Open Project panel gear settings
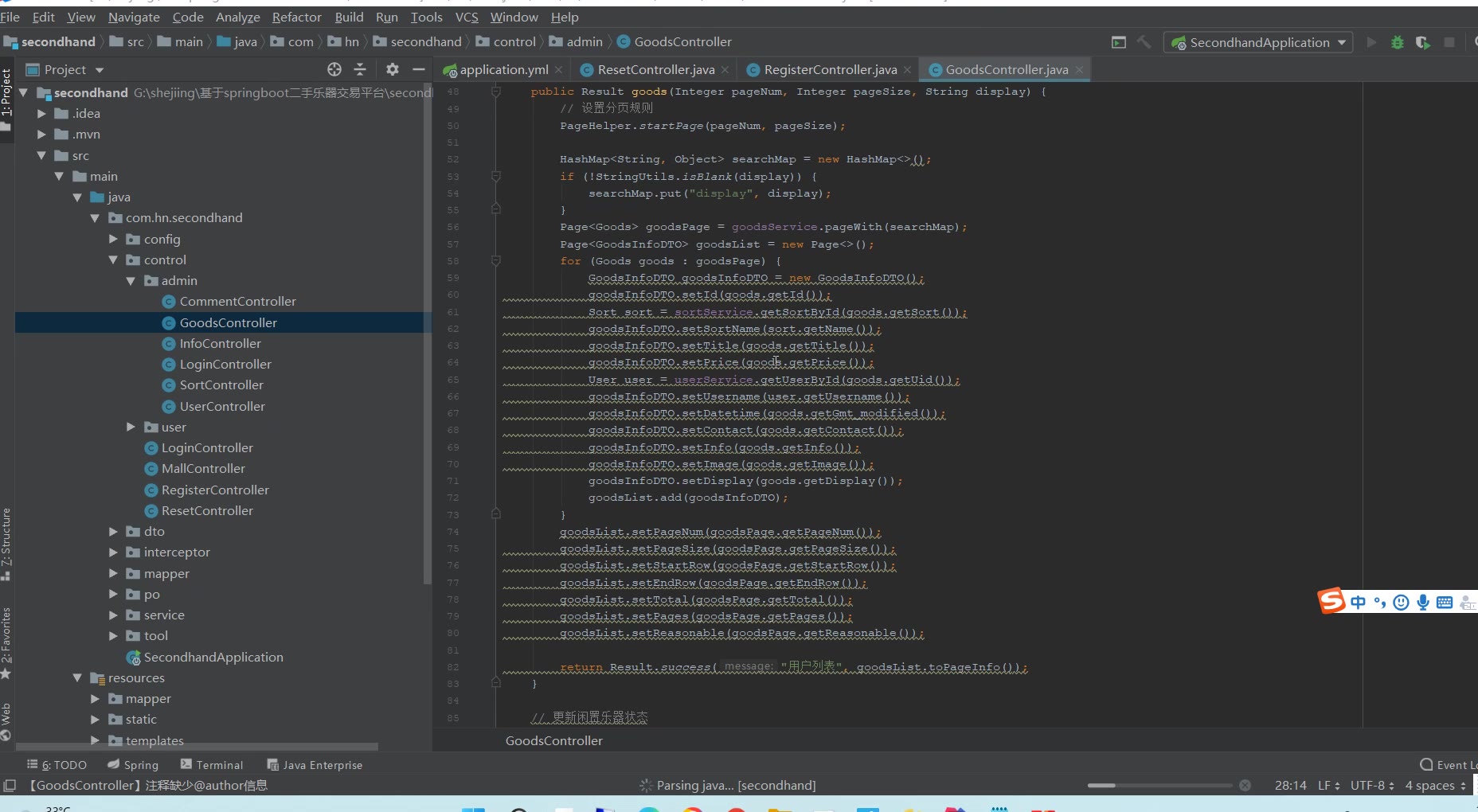This screenshot has height=812, width=1478. click(392, 69)
